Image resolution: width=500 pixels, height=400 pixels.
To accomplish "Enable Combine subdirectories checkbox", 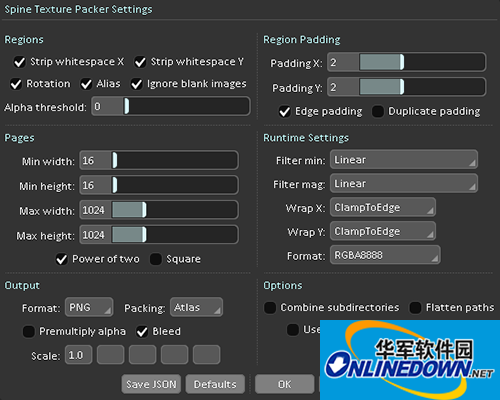I will [x=270, y=308].
